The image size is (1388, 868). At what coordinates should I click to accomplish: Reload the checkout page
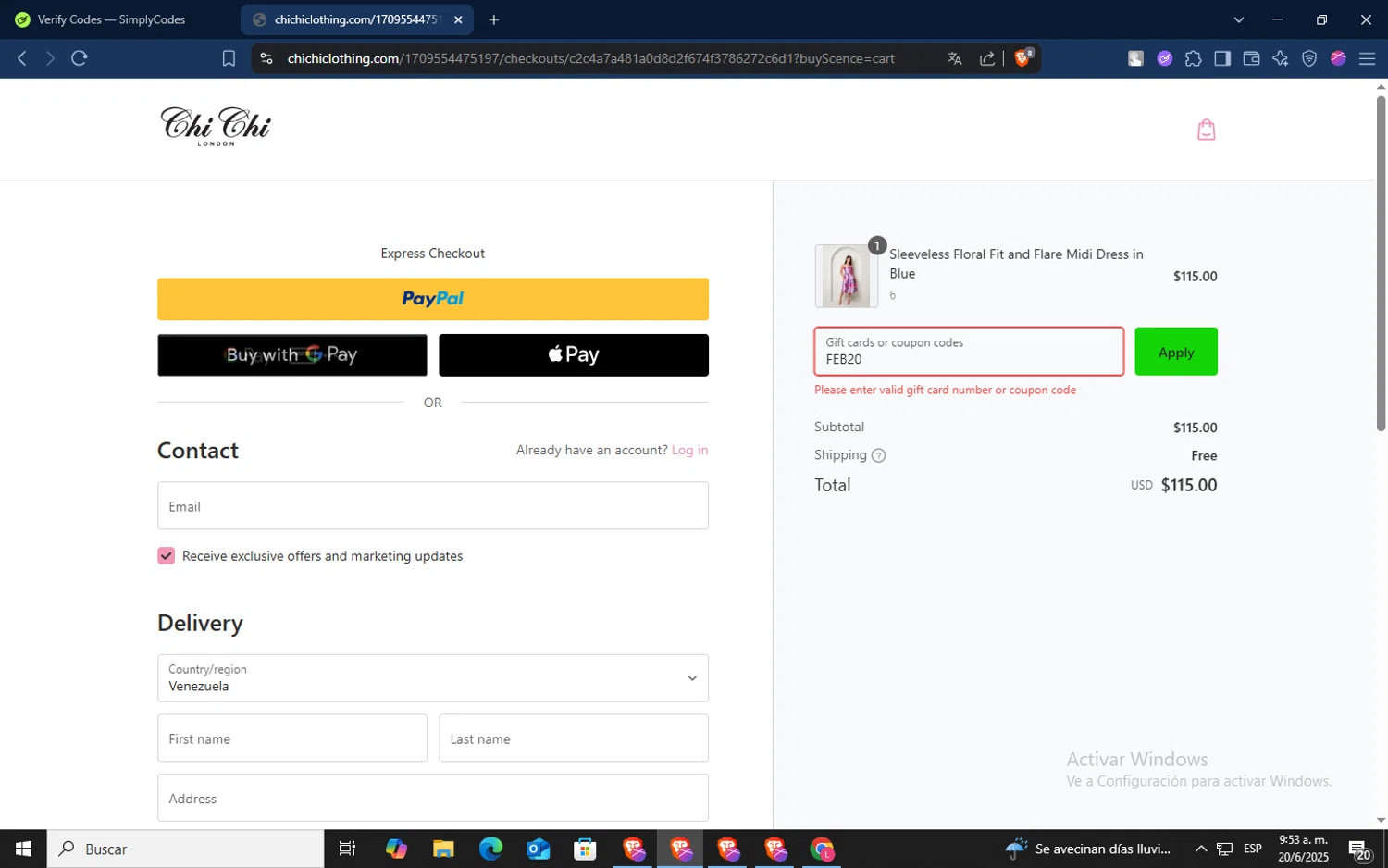click(x=80, y=58)
